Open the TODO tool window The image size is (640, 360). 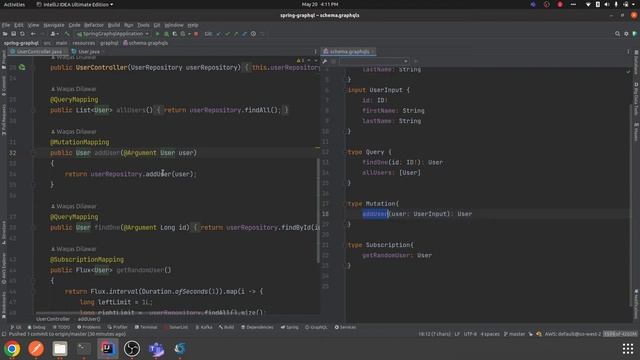pyautogui.click(x=62, y=327)
